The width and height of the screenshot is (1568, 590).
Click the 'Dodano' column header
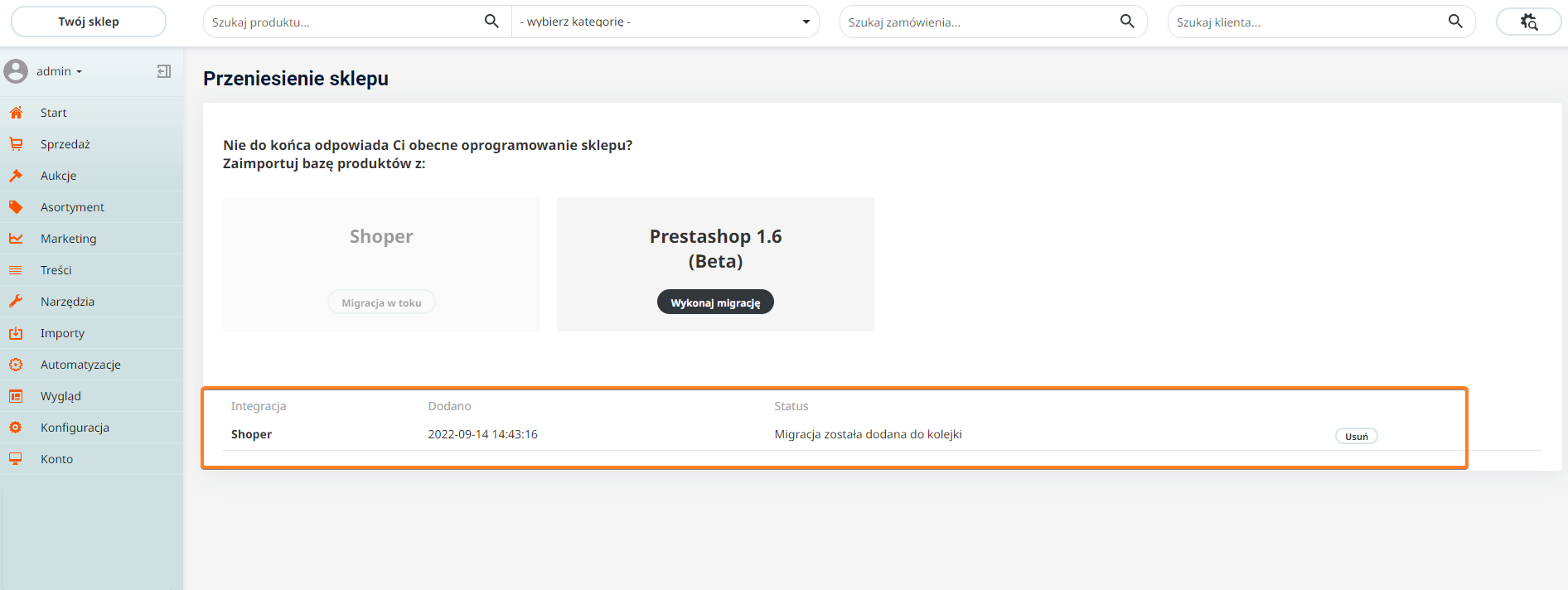click(449, 406)
